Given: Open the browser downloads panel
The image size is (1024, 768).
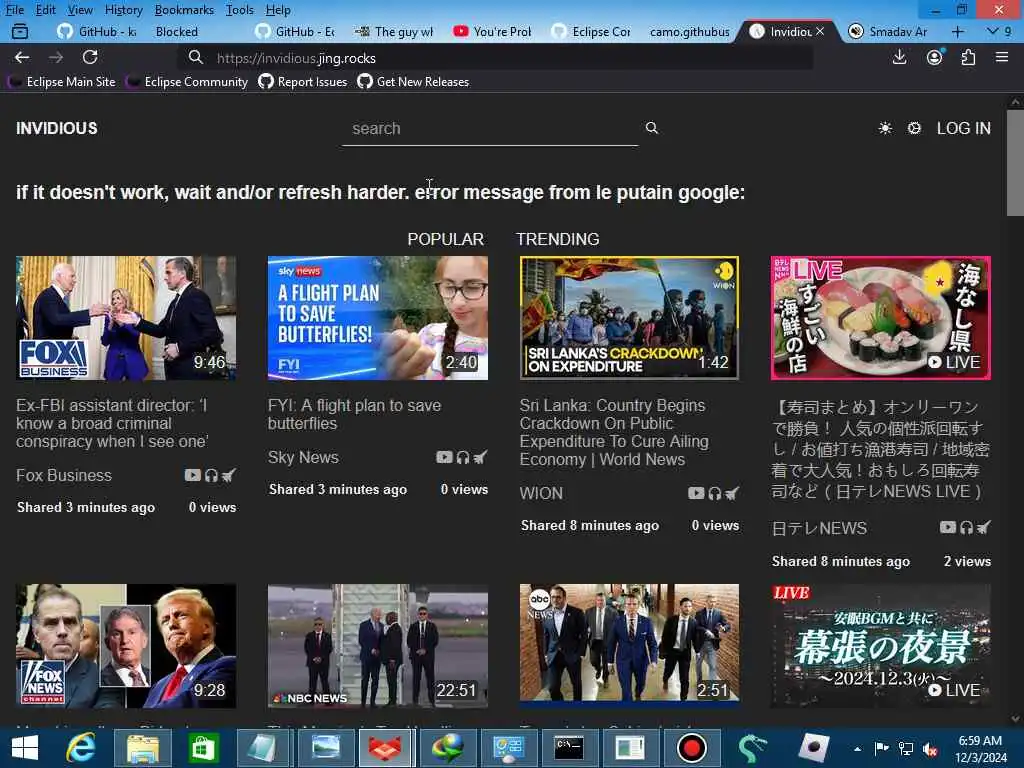Looking at the screenshot, I should [899, 57].
